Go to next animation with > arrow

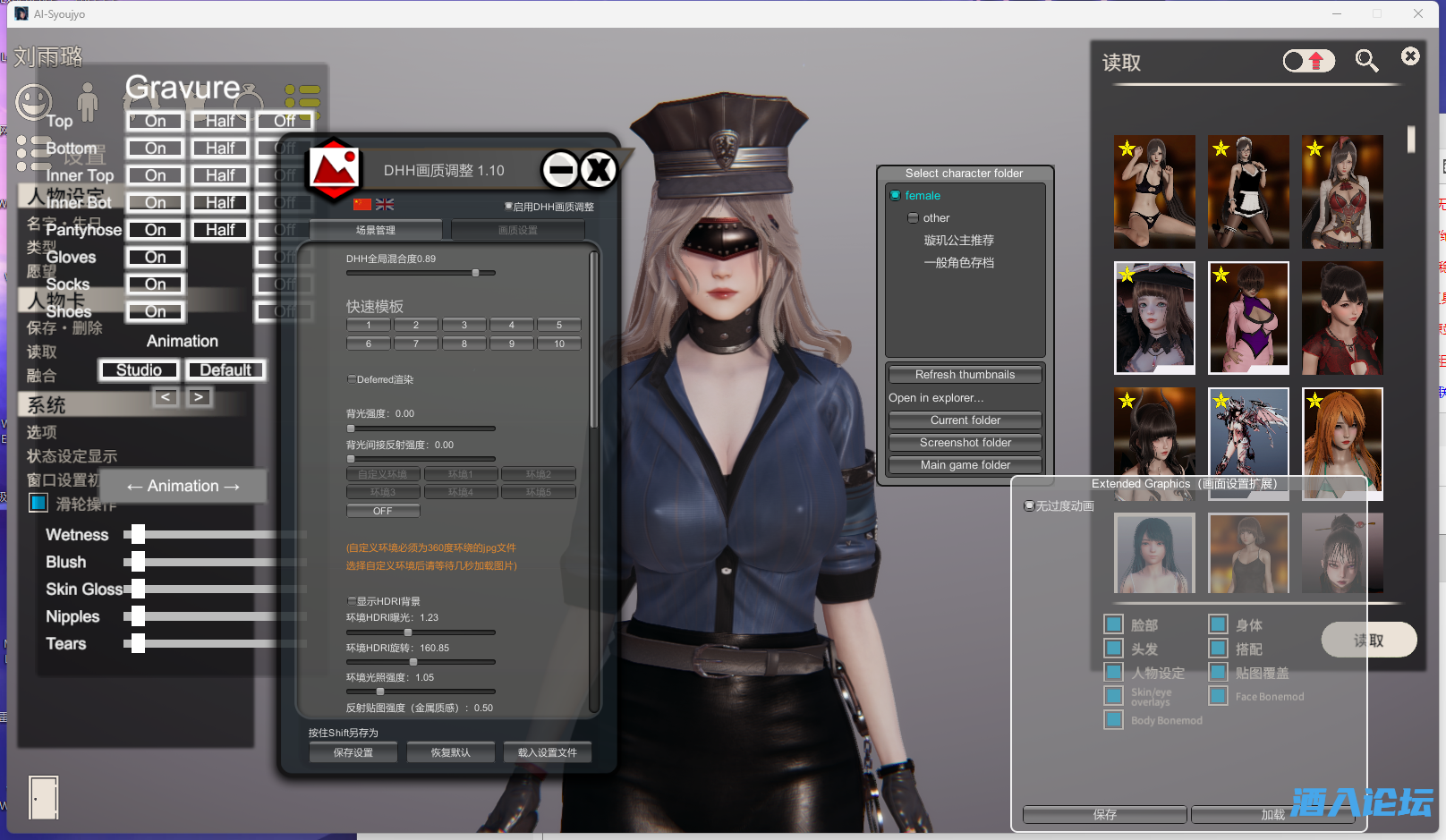pos(199,397)
